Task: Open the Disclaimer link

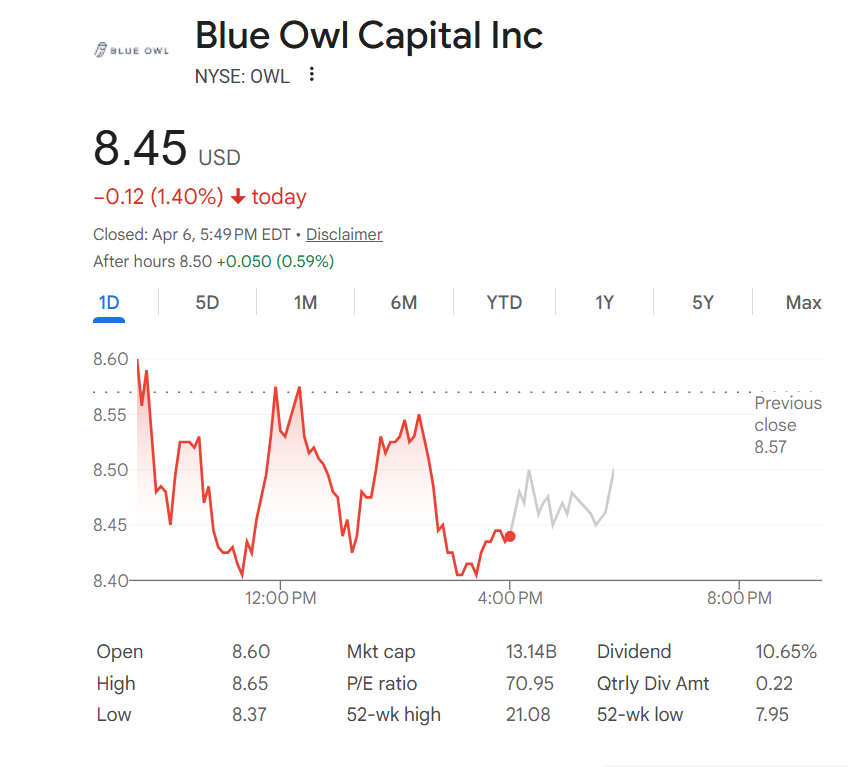Action: click(344, 234)
